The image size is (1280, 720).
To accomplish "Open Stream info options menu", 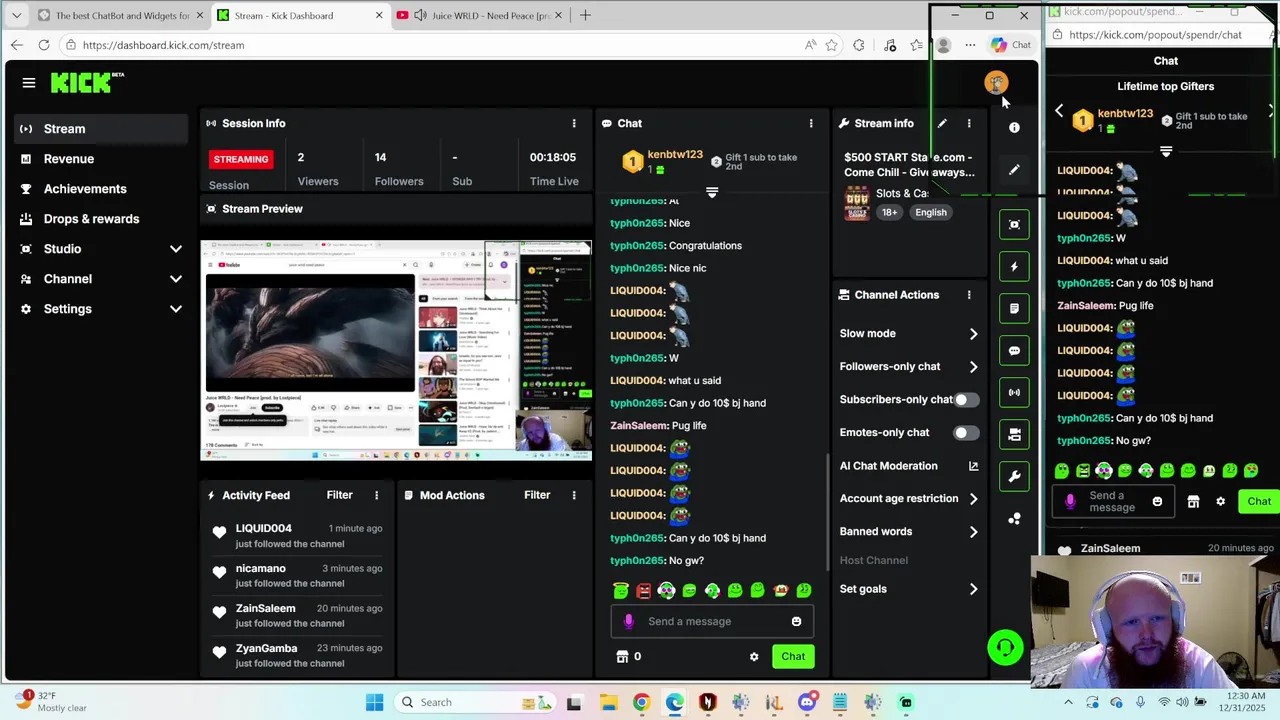I will (969, 123).
